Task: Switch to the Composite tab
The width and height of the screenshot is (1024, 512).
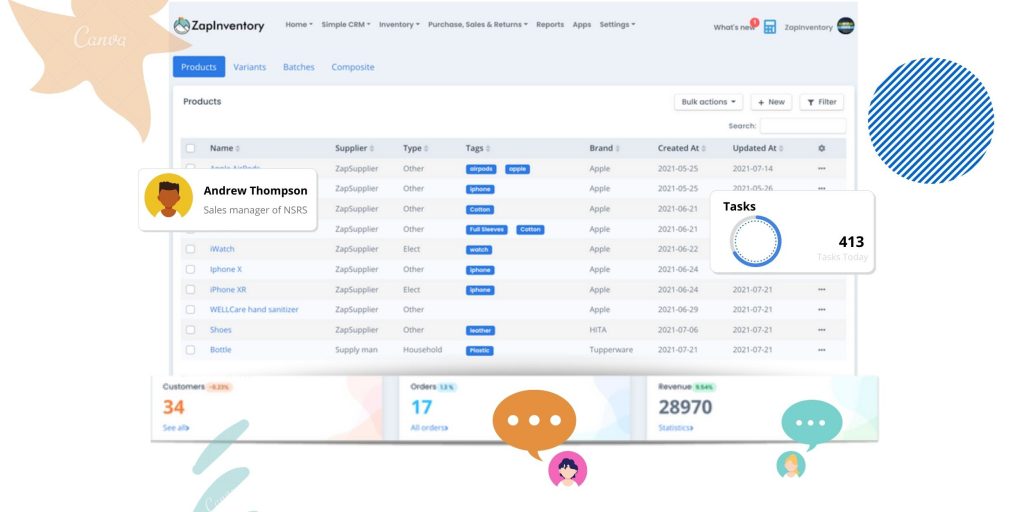Action: click(x=353, y=67)
